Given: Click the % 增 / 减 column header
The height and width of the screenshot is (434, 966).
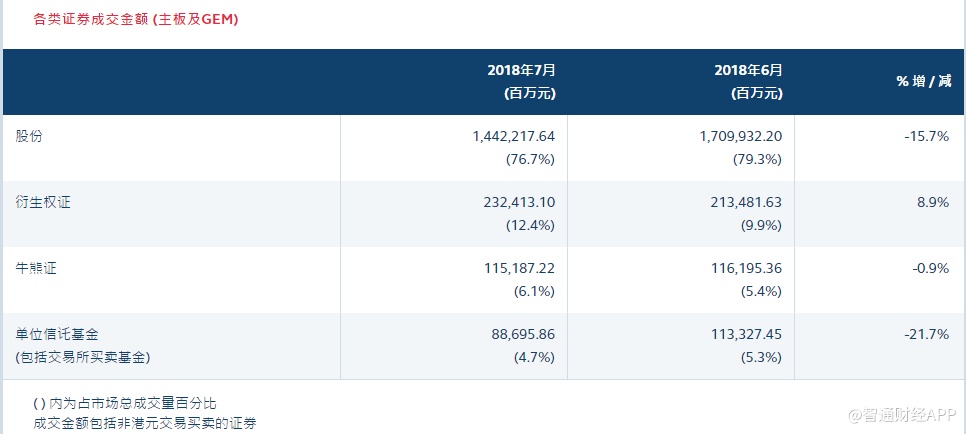Looking at the screenshot, I should pos(922,81).
